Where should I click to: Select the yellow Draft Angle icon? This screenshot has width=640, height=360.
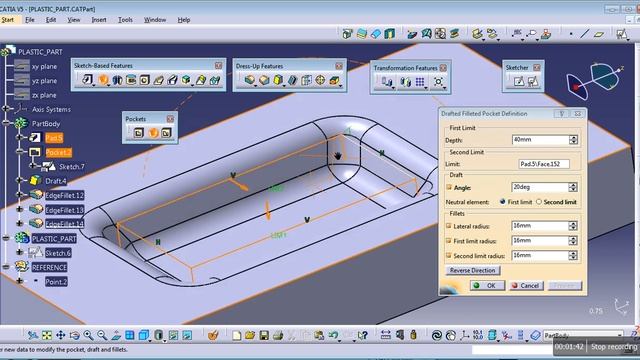278,80
